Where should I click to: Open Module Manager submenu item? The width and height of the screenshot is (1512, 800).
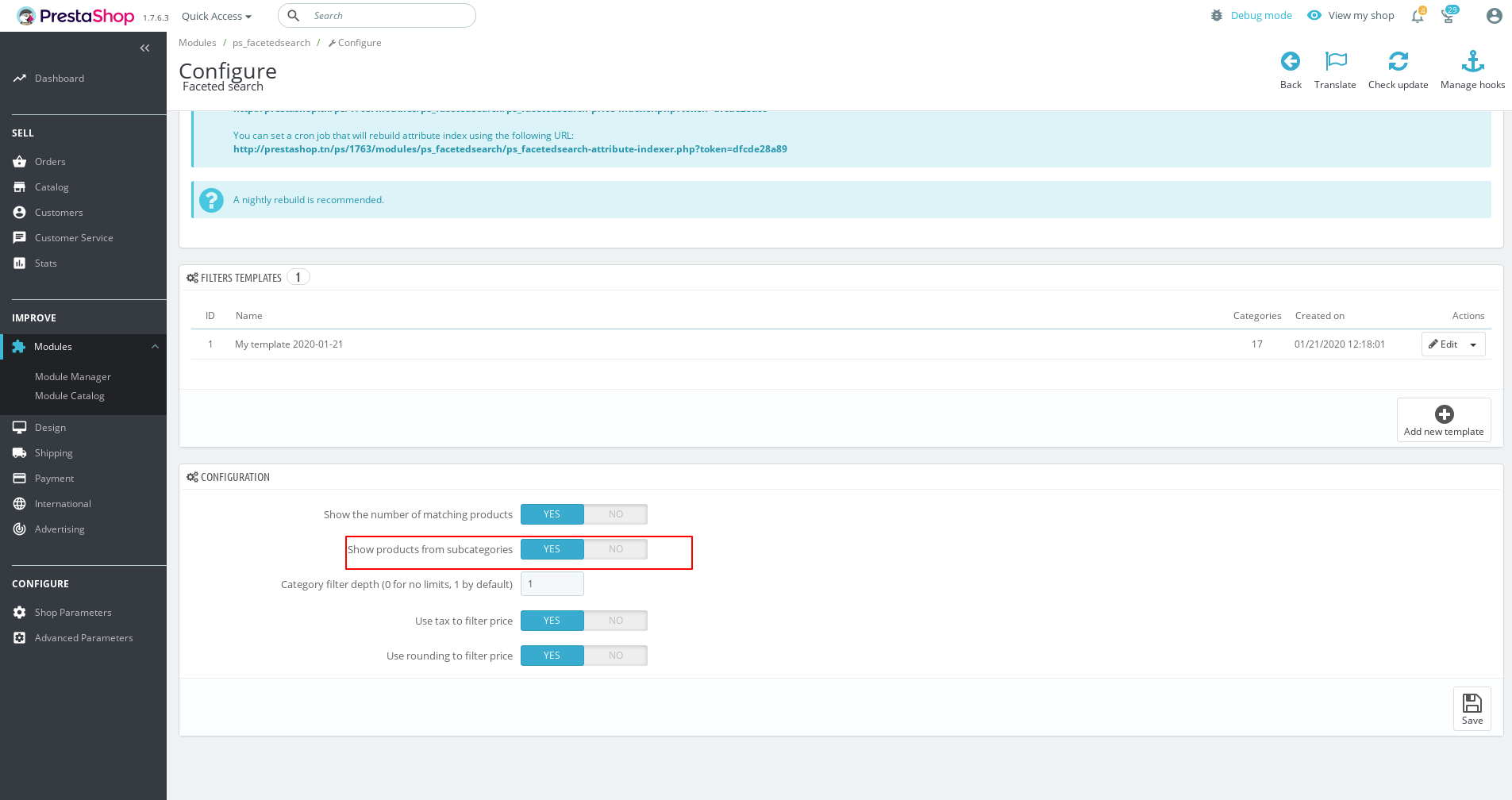point(73,377)
